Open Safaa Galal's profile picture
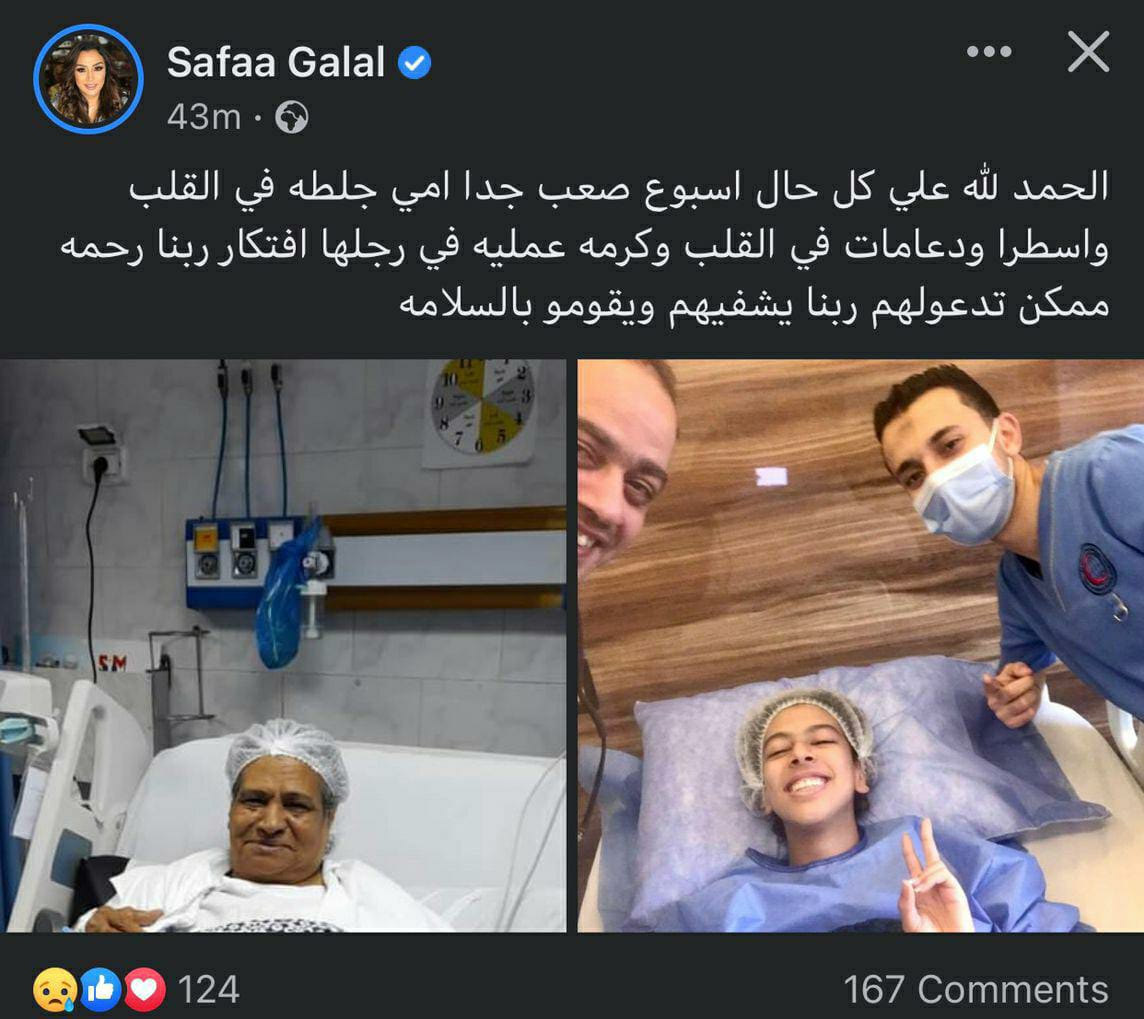Screen dimensions: 1144x1019 coord(88,80)
